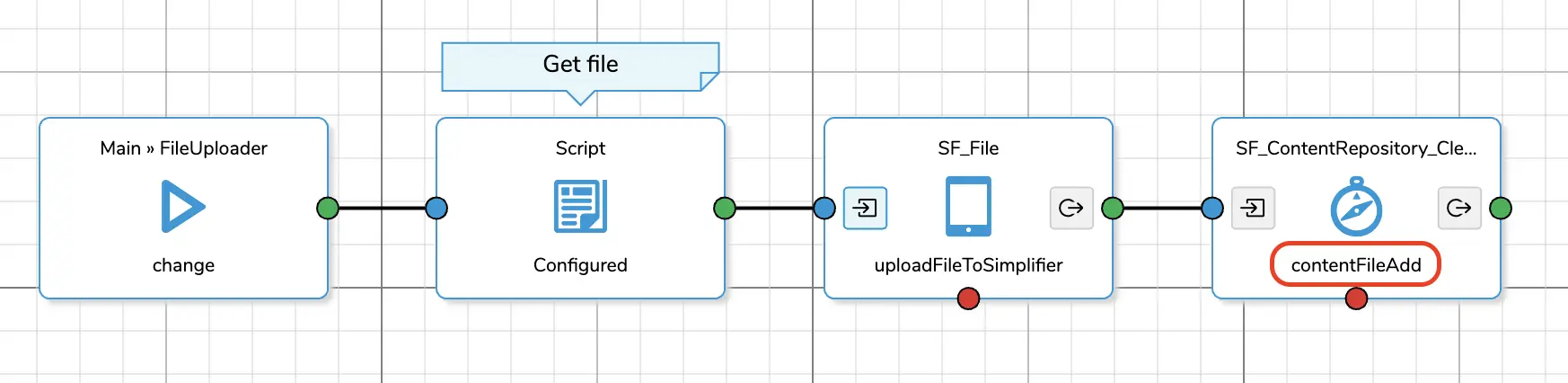Click output arrow icon on SF_ContentRepository node
This screenshot has width=1568, height=383.
tap(1459, 208)
